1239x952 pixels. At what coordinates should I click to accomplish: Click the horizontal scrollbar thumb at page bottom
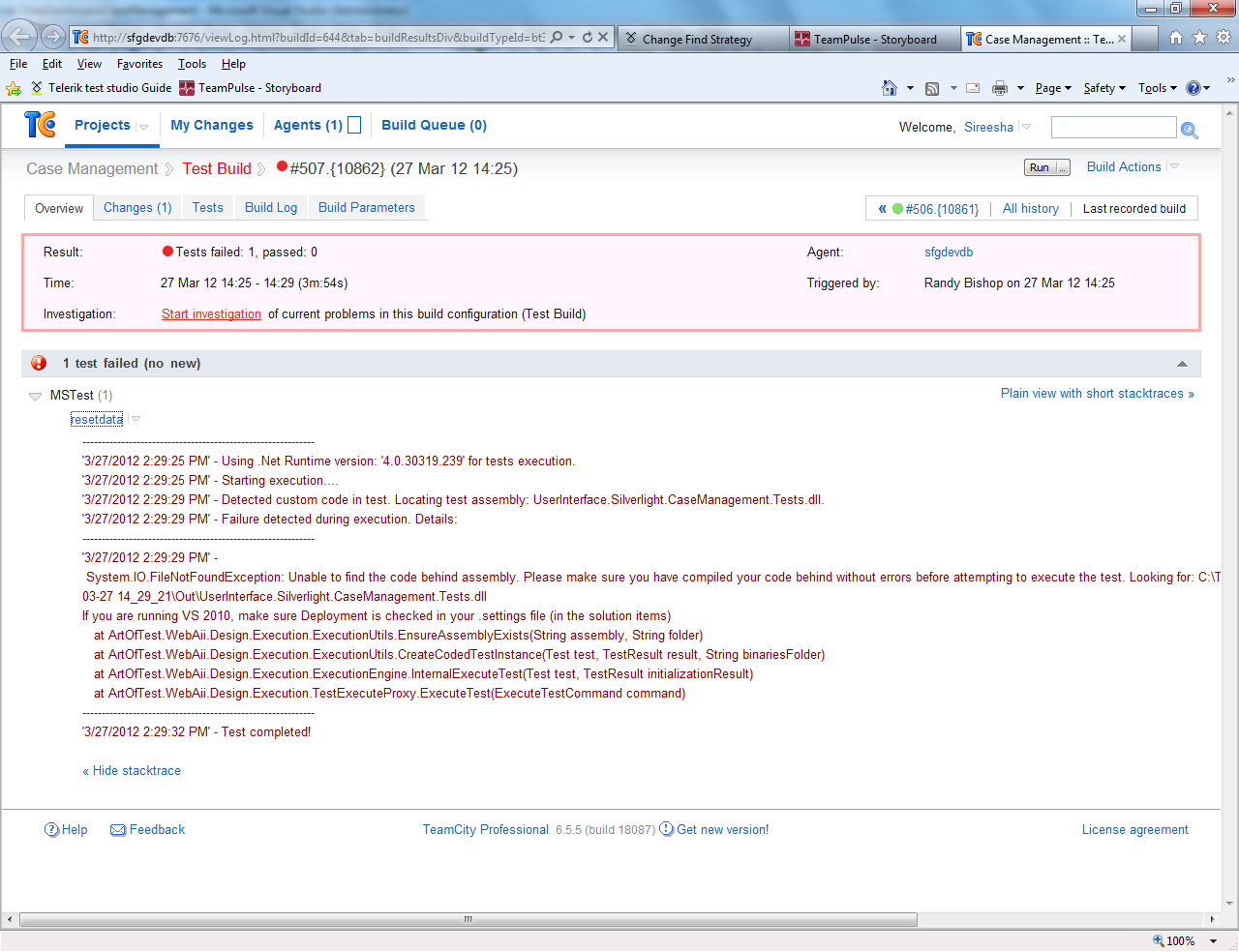[x=468, y=920]
